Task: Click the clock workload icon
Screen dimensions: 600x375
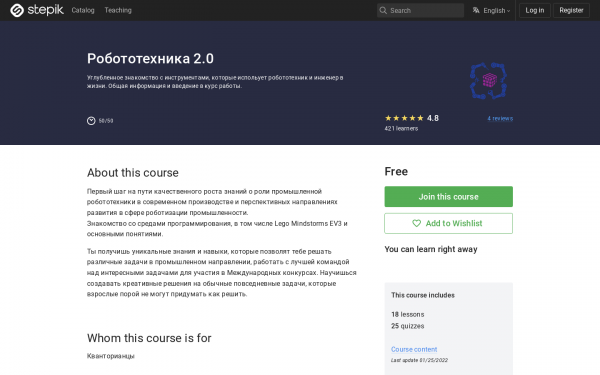Action: (x=91, y=121)
